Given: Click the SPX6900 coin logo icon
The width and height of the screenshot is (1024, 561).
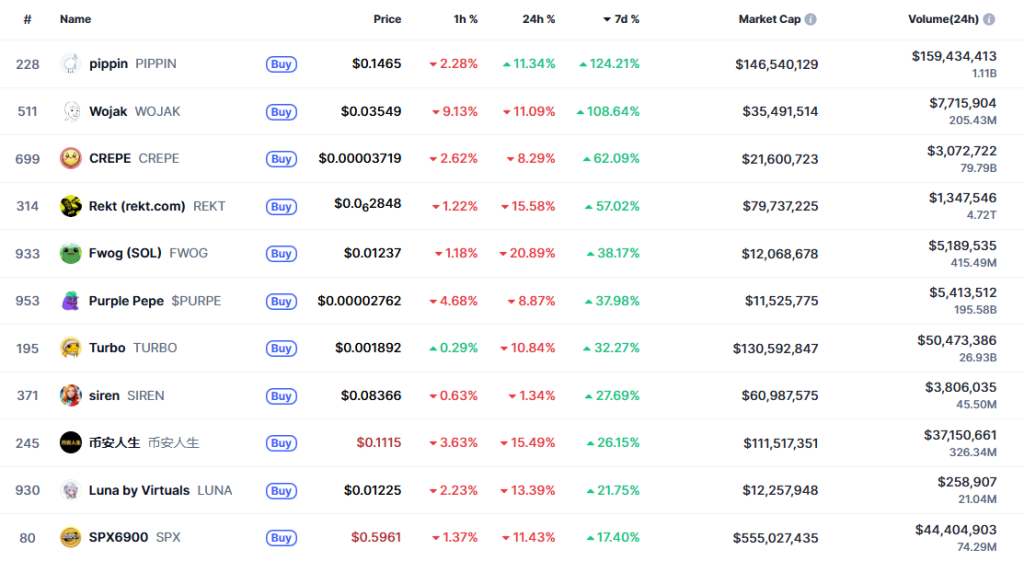Looking at the screenshot, I should [x=70, y=538].
